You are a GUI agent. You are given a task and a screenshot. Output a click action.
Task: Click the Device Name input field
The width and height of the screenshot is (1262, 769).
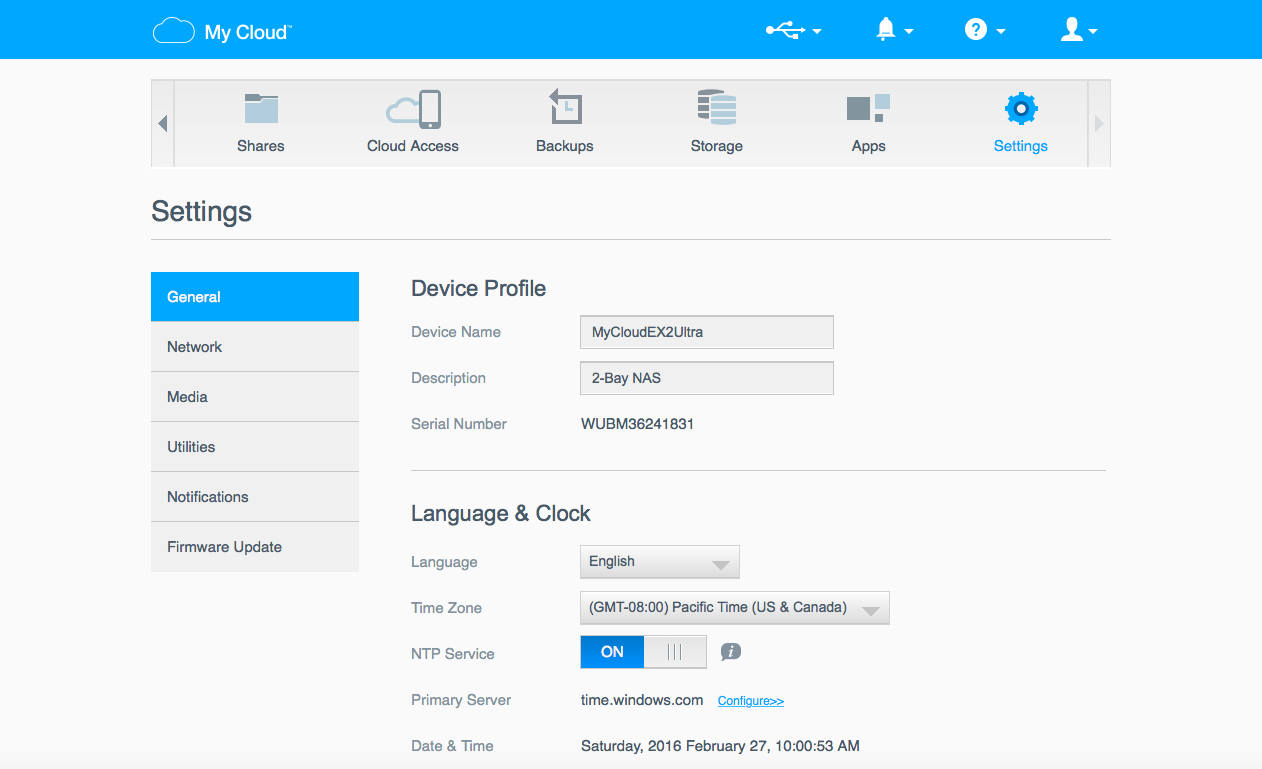coord(707,332)
